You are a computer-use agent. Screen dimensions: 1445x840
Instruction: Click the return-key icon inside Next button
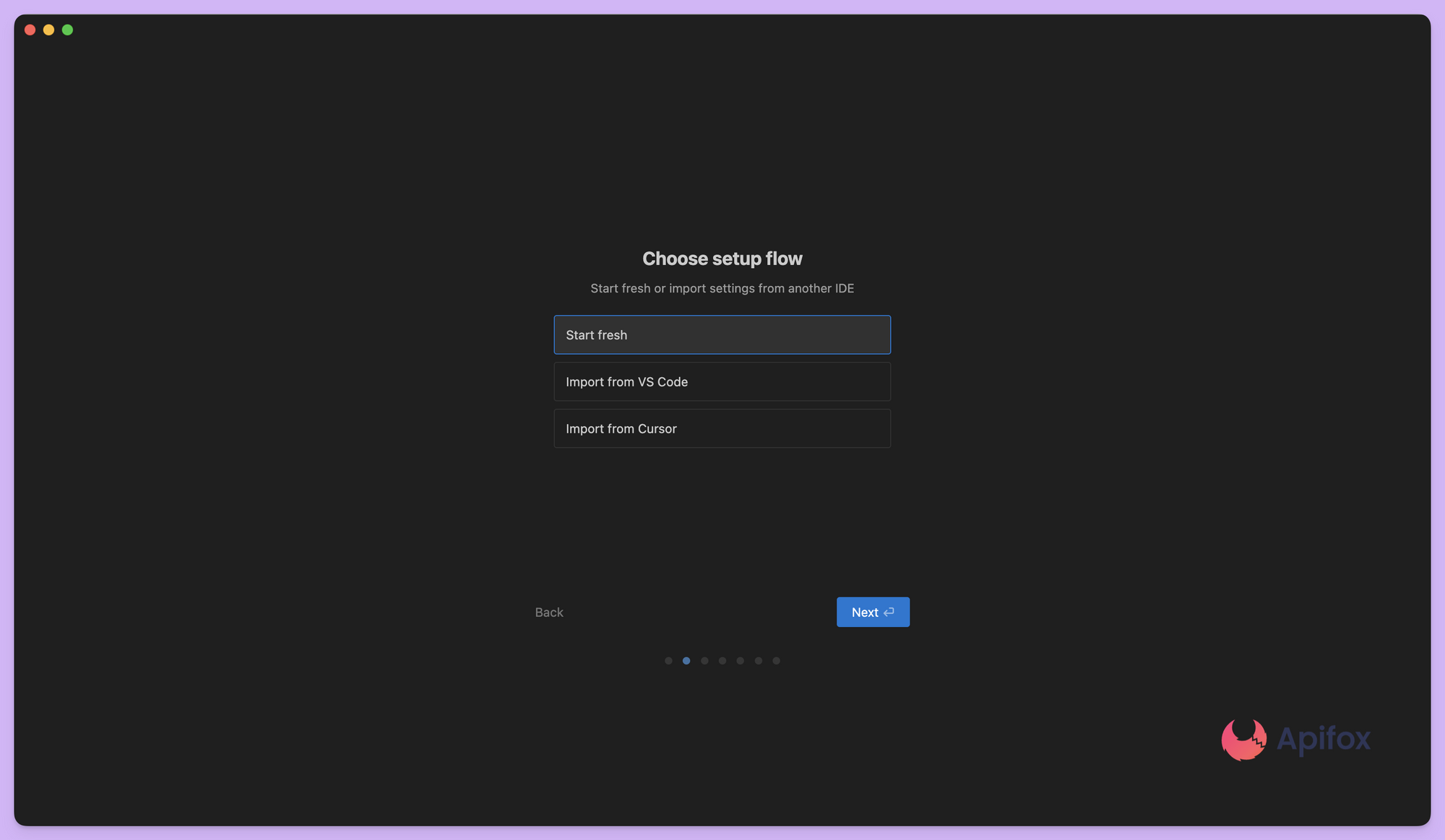(x=889, y=611)
